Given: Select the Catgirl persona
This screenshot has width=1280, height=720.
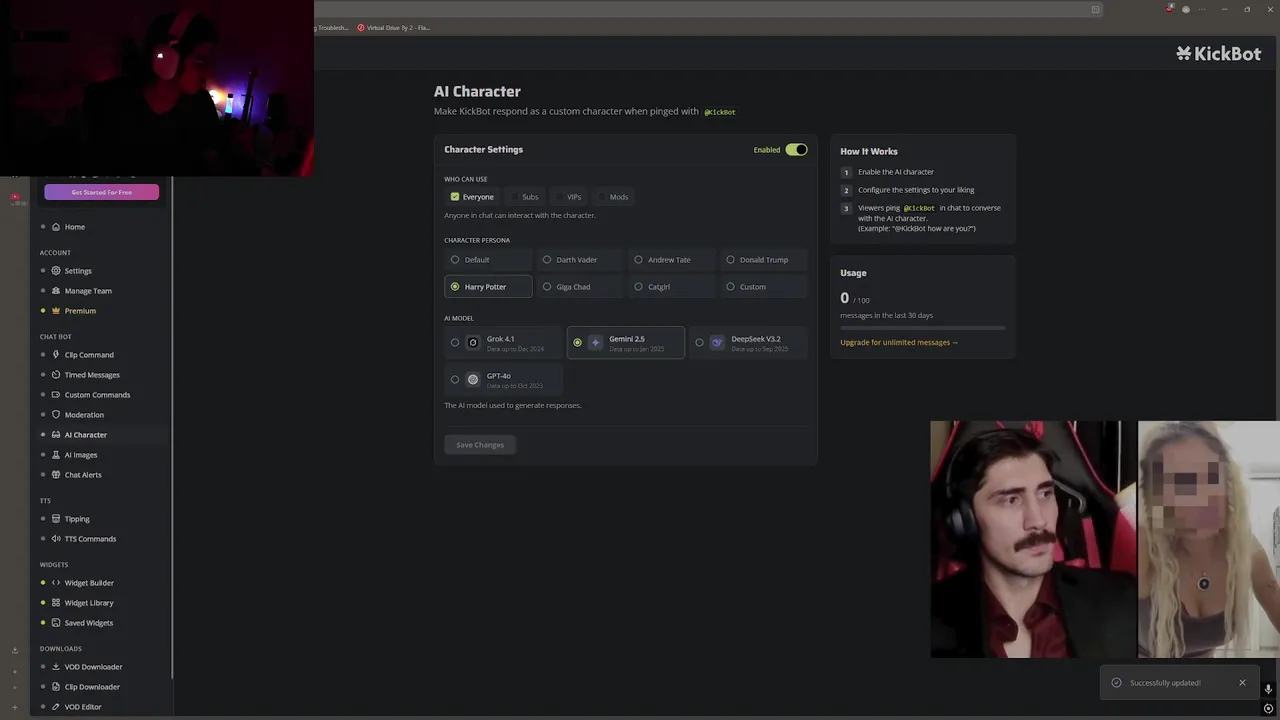Looking at the screenshot, I should (672, 287).
